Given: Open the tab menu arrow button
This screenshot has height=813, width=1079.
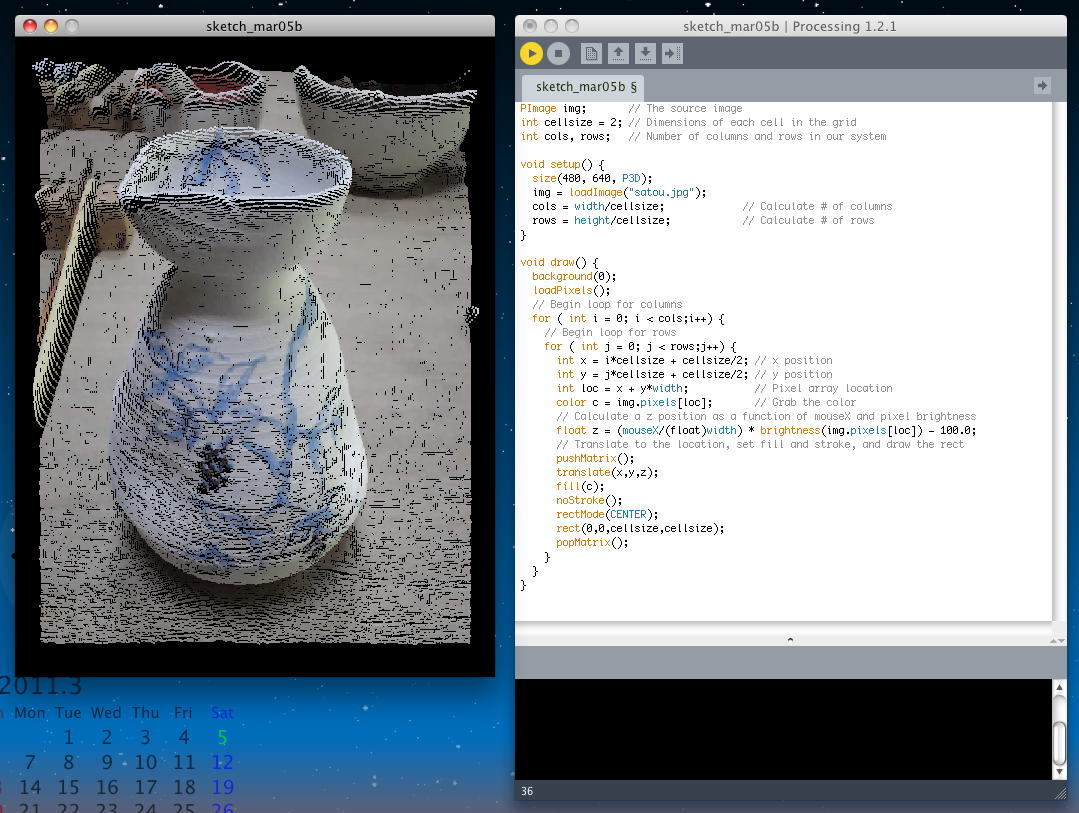Looking at the screenshot, I should [x=1042, y=86].
